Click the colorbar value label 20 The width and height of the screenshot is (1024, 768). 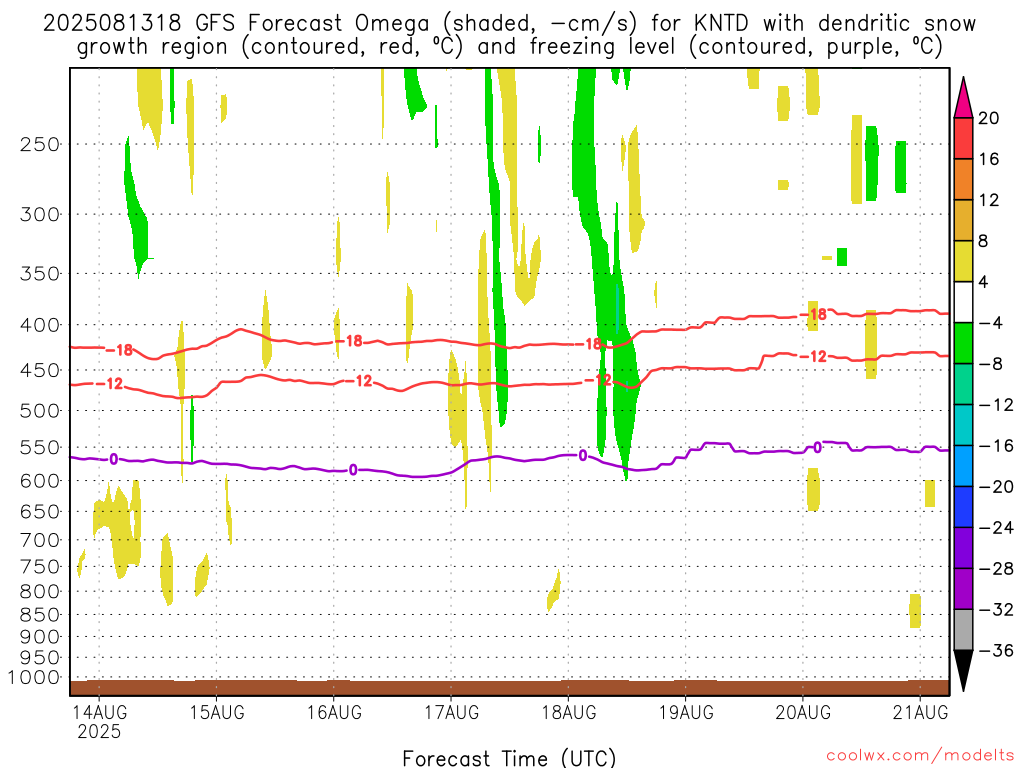coord(989,118)
